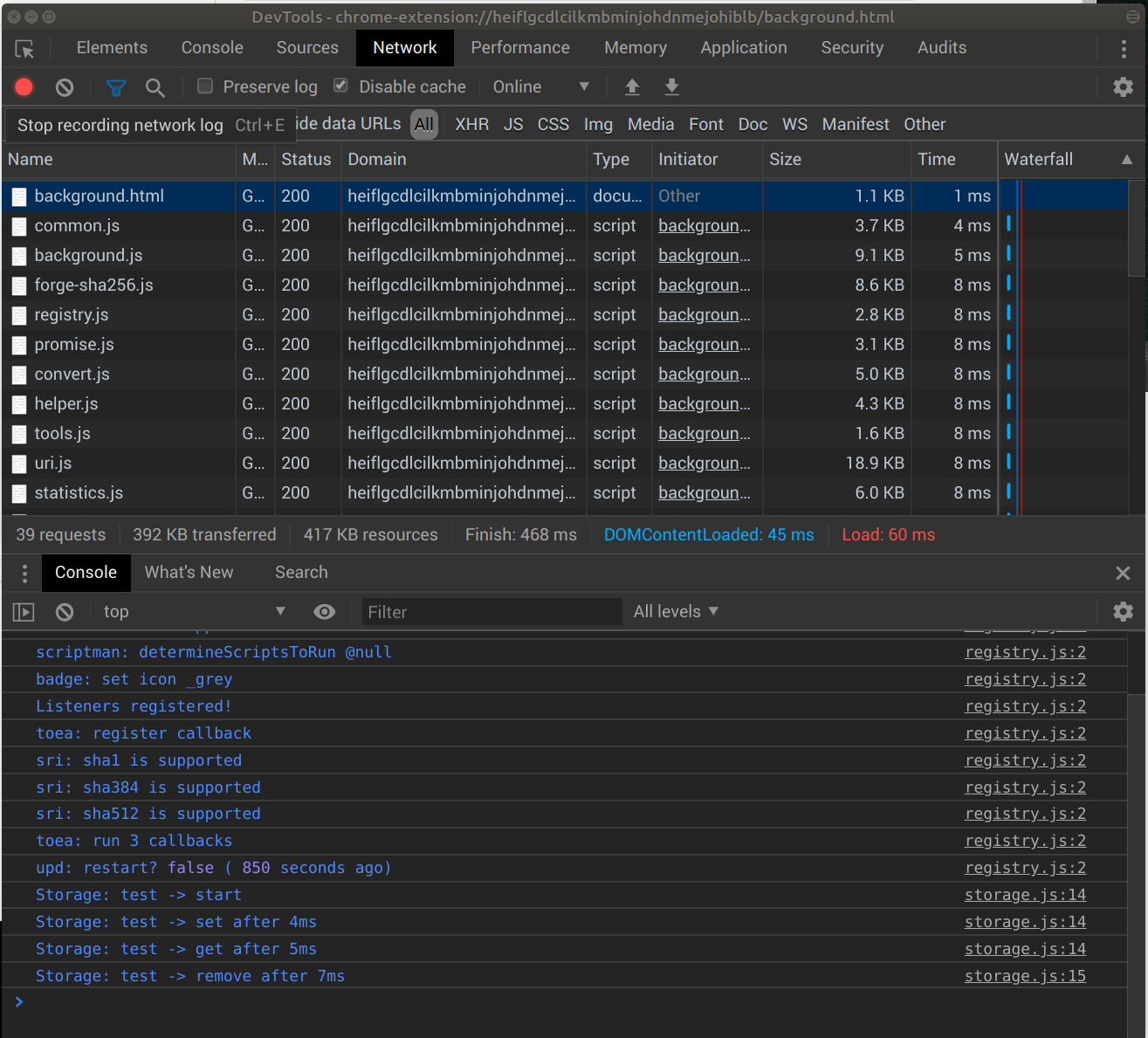Clear the network log
The height and width of the screenshot is (1038, 1148).
pos(65,86)
